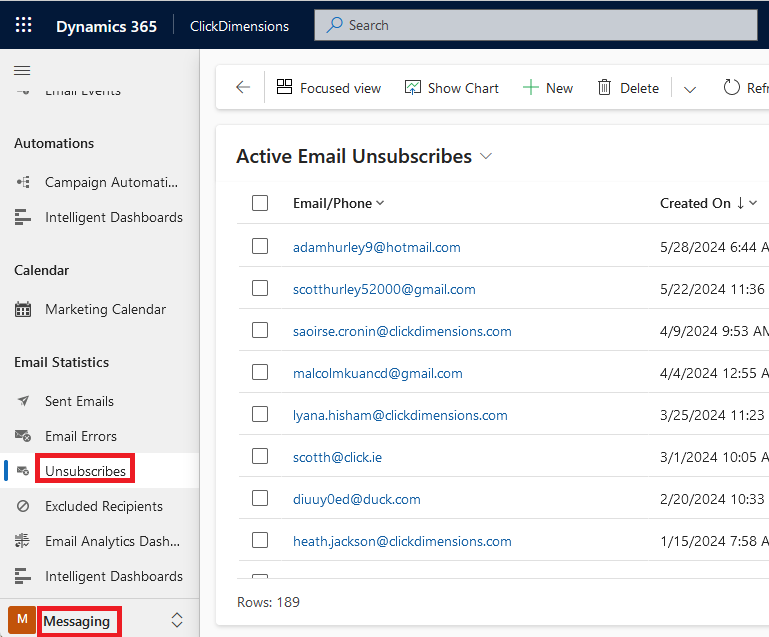
Task: Select the row checkbox for scotth@click.ie
Action: click(260, 457)
